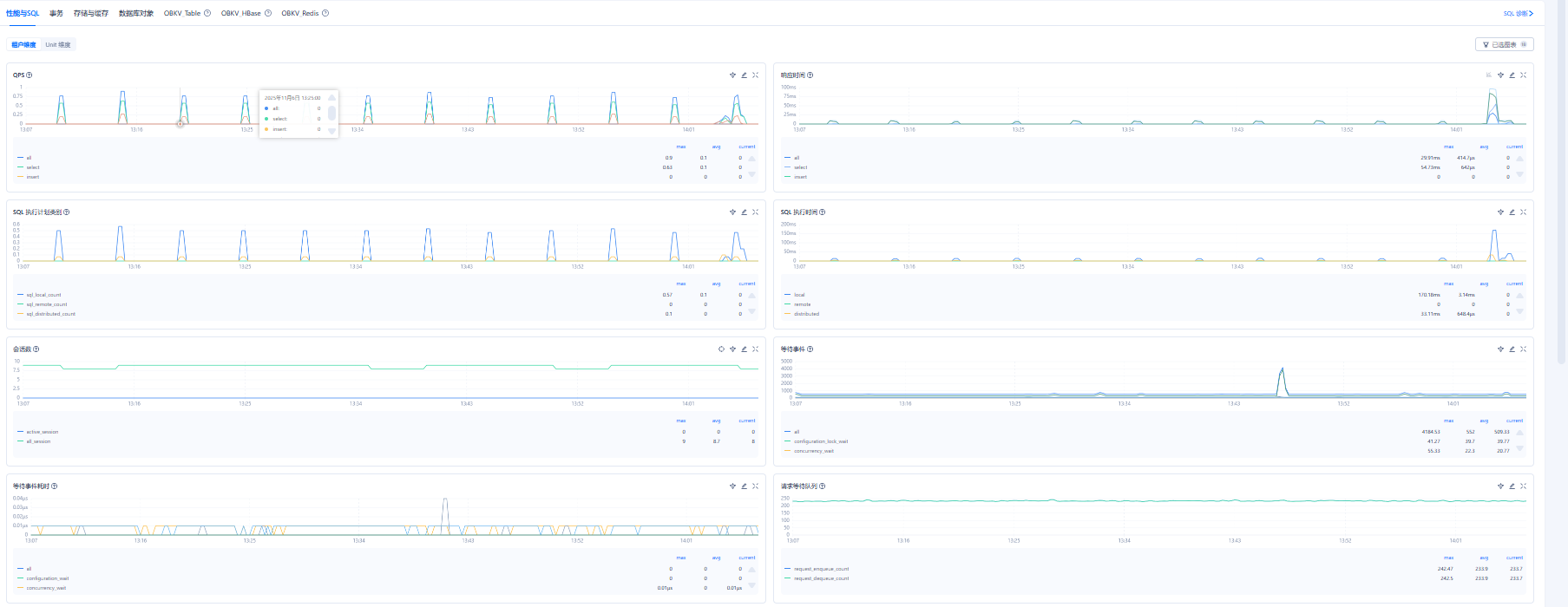Click help icon beside 请求等待队列 title

pos(823,486)
